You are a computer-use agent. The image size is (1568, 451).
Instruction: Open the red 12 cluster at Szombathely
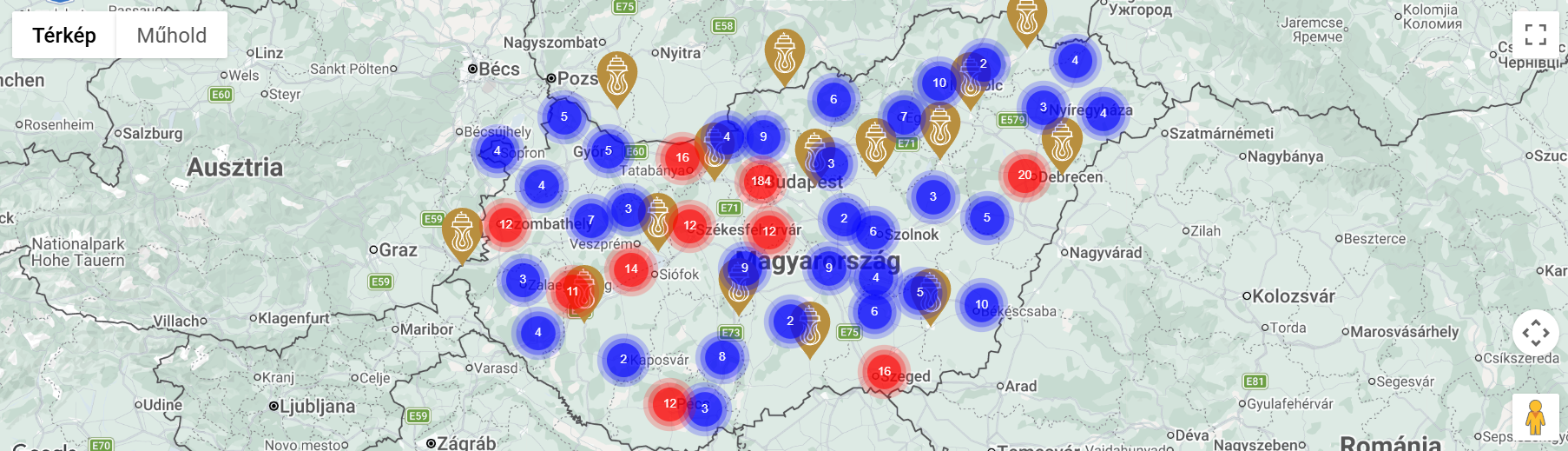point(505,223)
